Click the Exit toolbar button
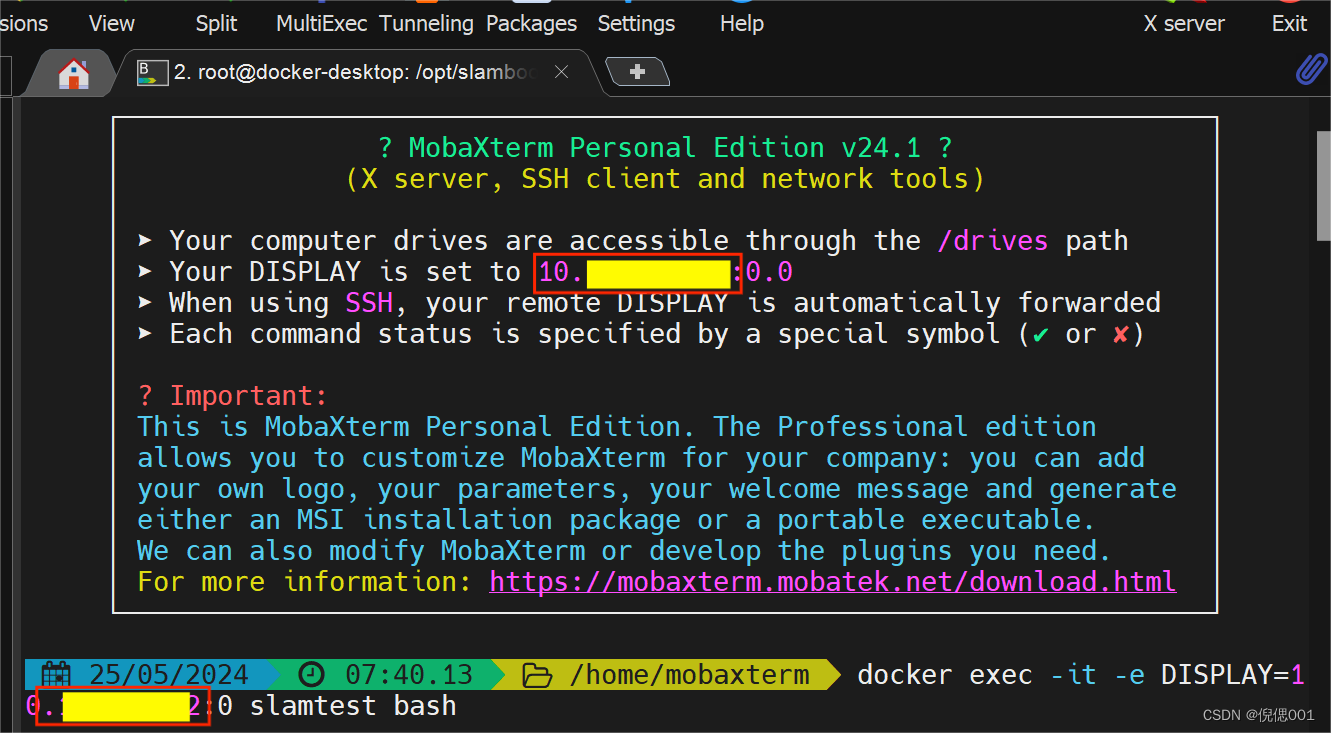 pos(1289,23)
